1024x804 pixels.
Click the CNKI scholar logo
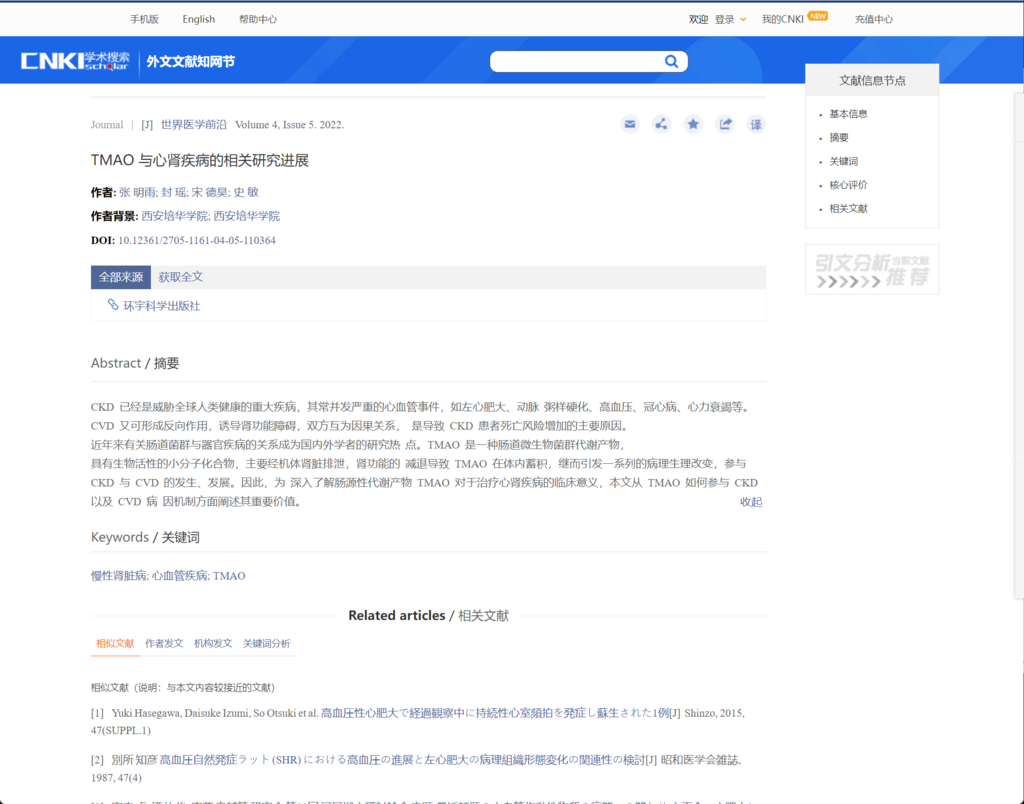75,61
